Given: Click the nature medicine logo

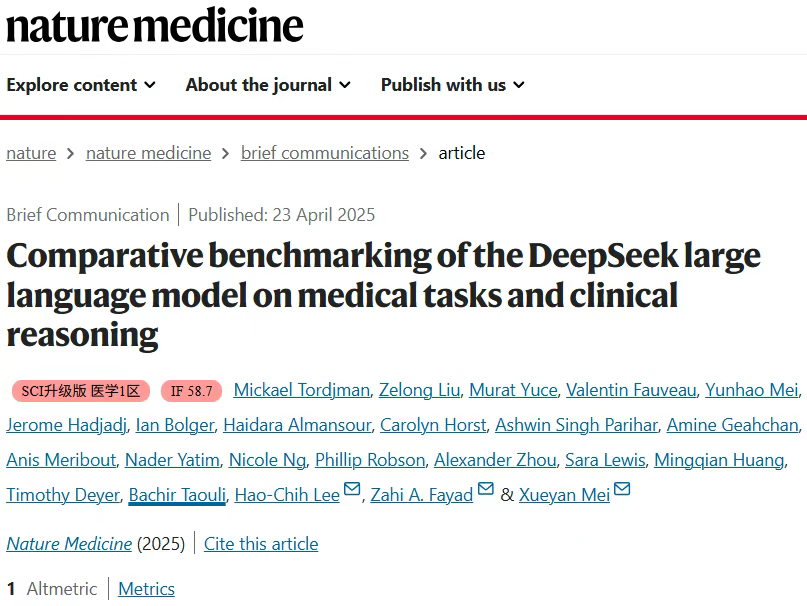Looking at the screenshot, I should coord(154,26).
